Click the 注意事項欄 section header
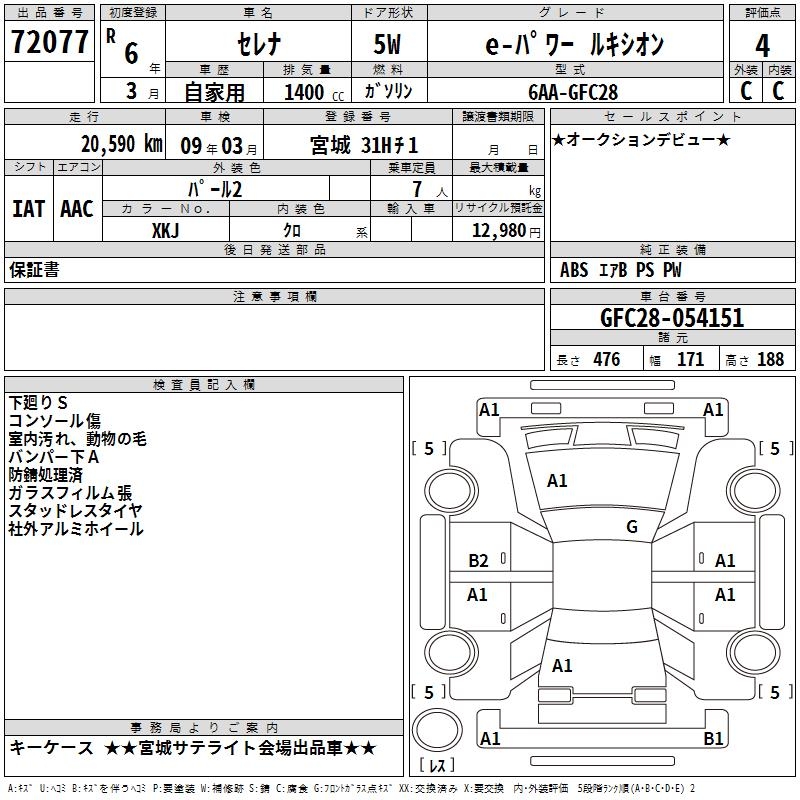 (x=274, y=297)
